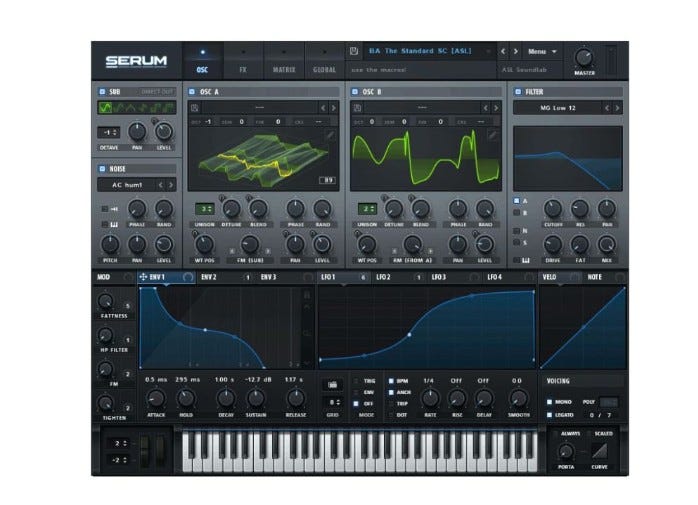Toggle filter routing for oscillator B

click(516, 213)
